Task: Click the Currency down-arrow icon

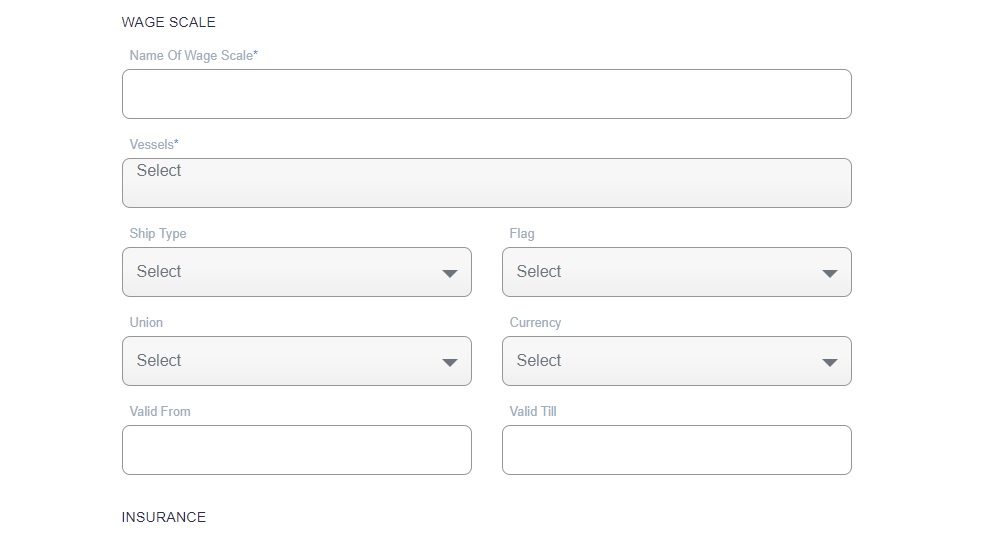Action: tap(829, 362)
